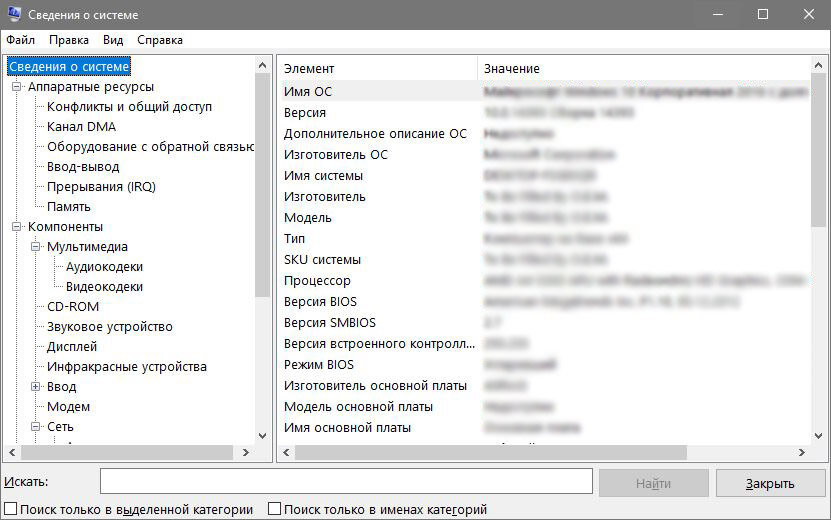Select the Модель основной платы row
831x520 pixels.
tap(544, 407)
